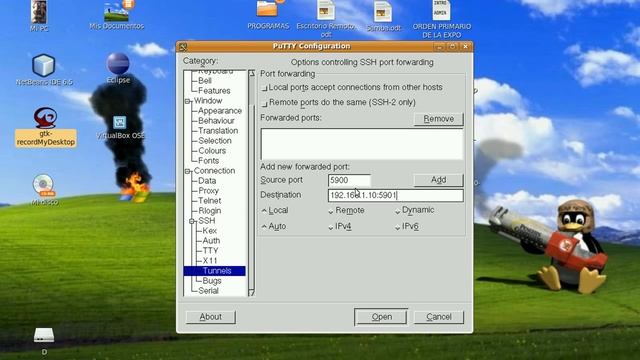Collapse the Connection tree node
The width and height of the screenshot is (640, 360).
point(187,171)
